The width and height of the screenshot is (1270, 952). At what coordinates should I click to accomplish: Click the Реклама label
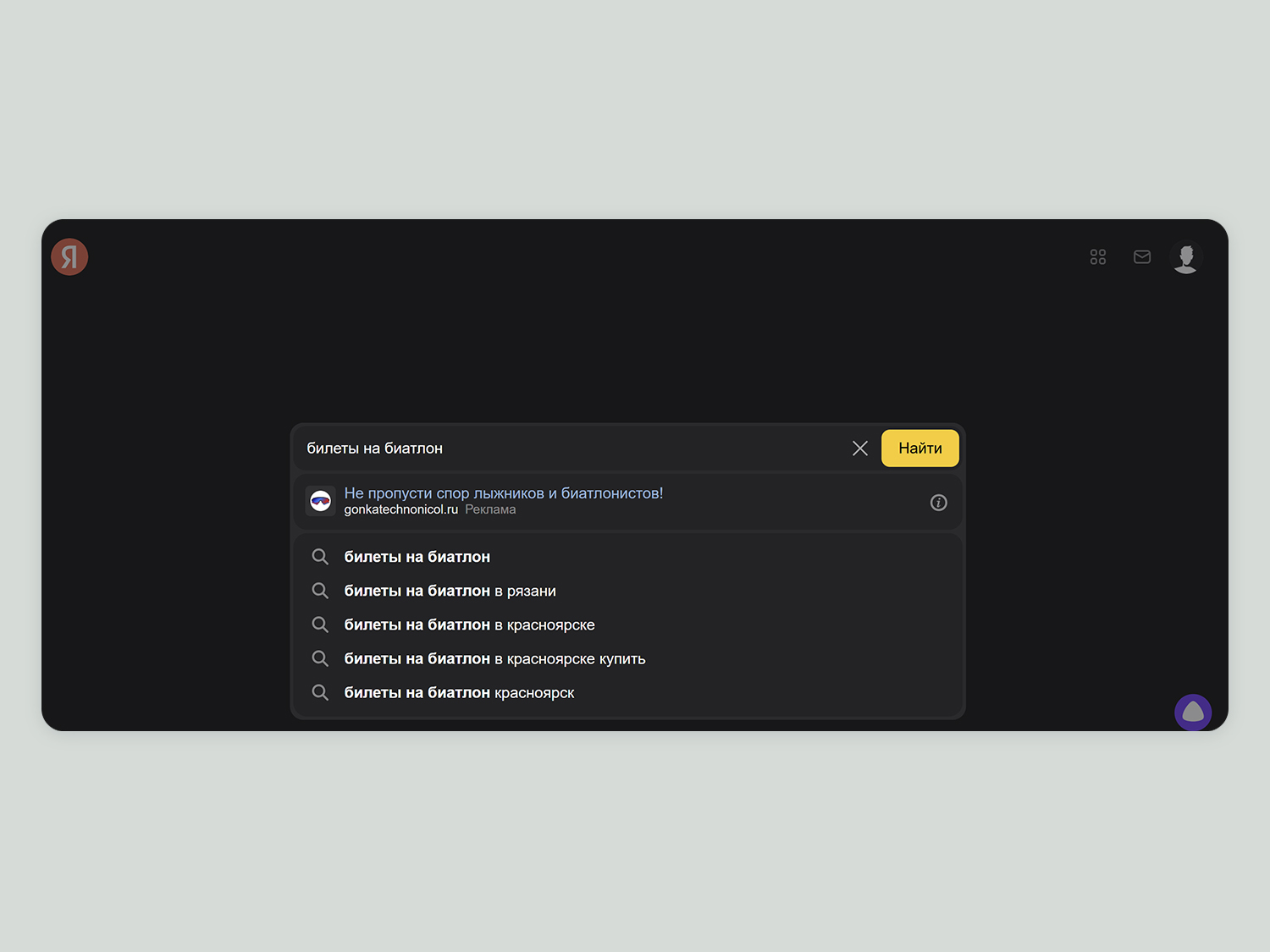coord(490,509)
